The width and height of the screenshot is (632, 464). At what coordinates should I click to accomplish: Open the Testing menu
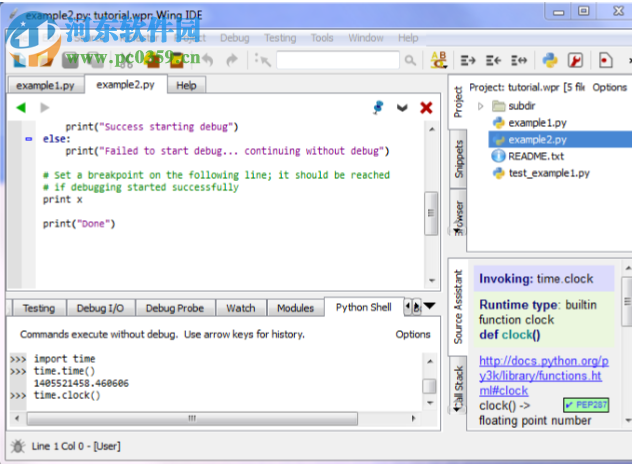pos(280,38)
